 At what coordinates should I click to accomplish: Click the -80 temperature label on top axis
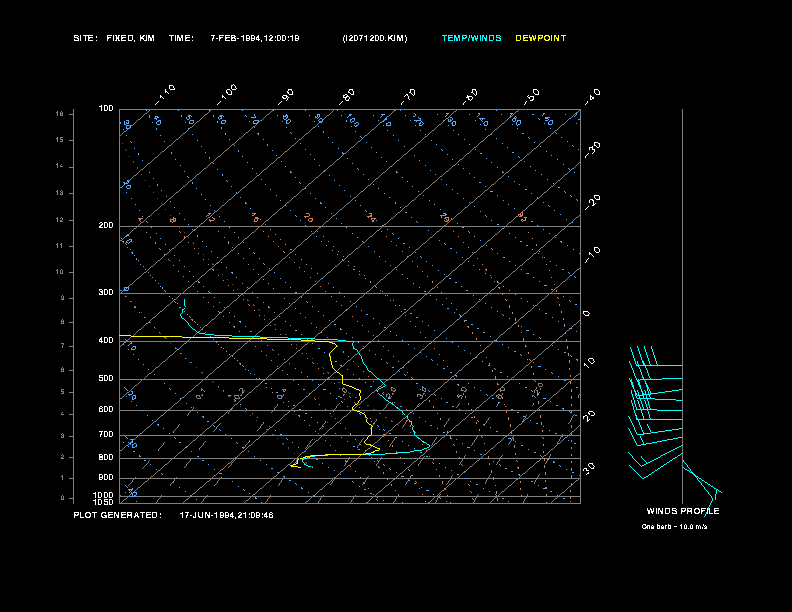(346, 97)
